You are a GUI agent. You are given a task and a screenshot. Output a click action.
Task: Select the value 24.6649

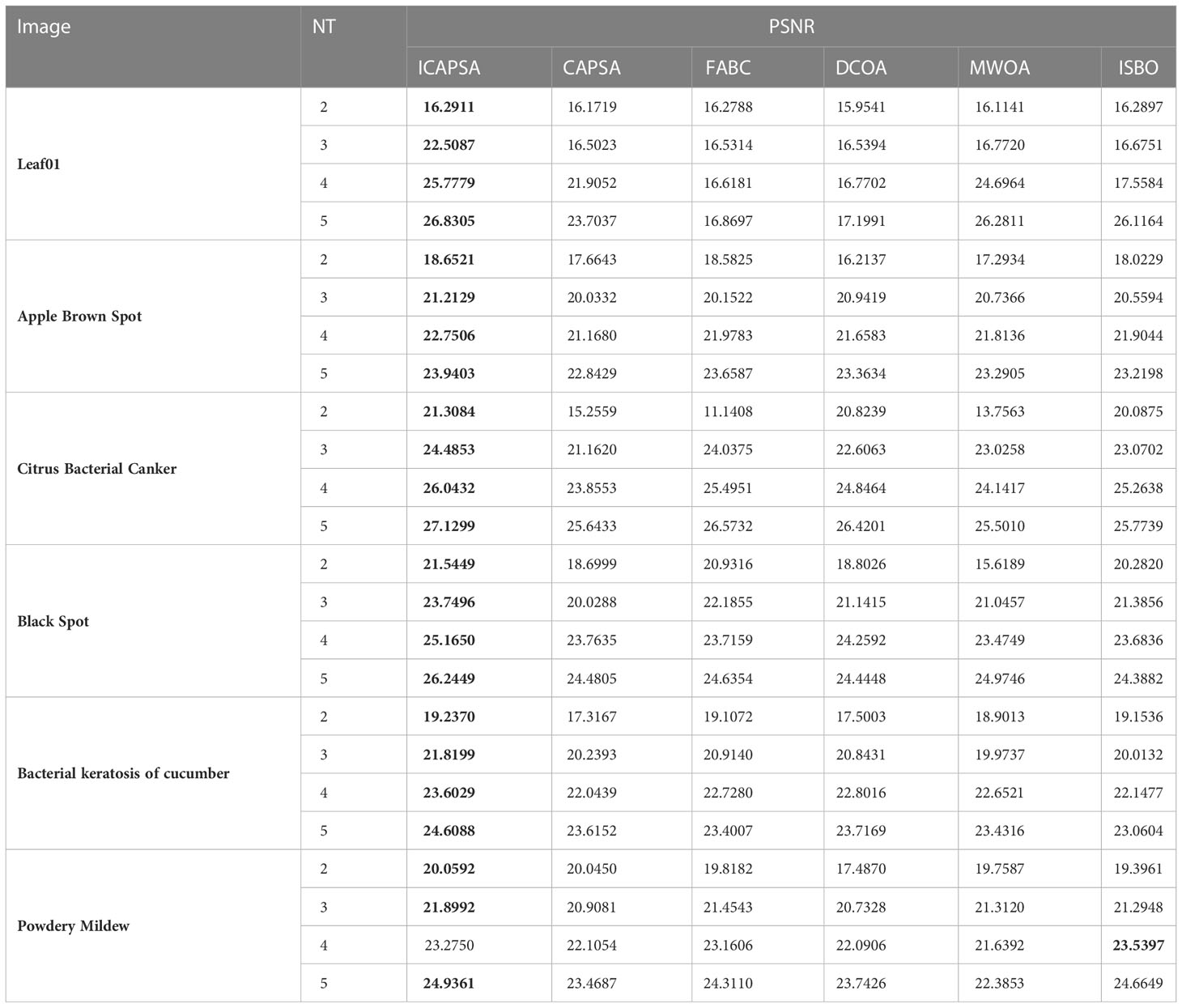click(1138, 984)
